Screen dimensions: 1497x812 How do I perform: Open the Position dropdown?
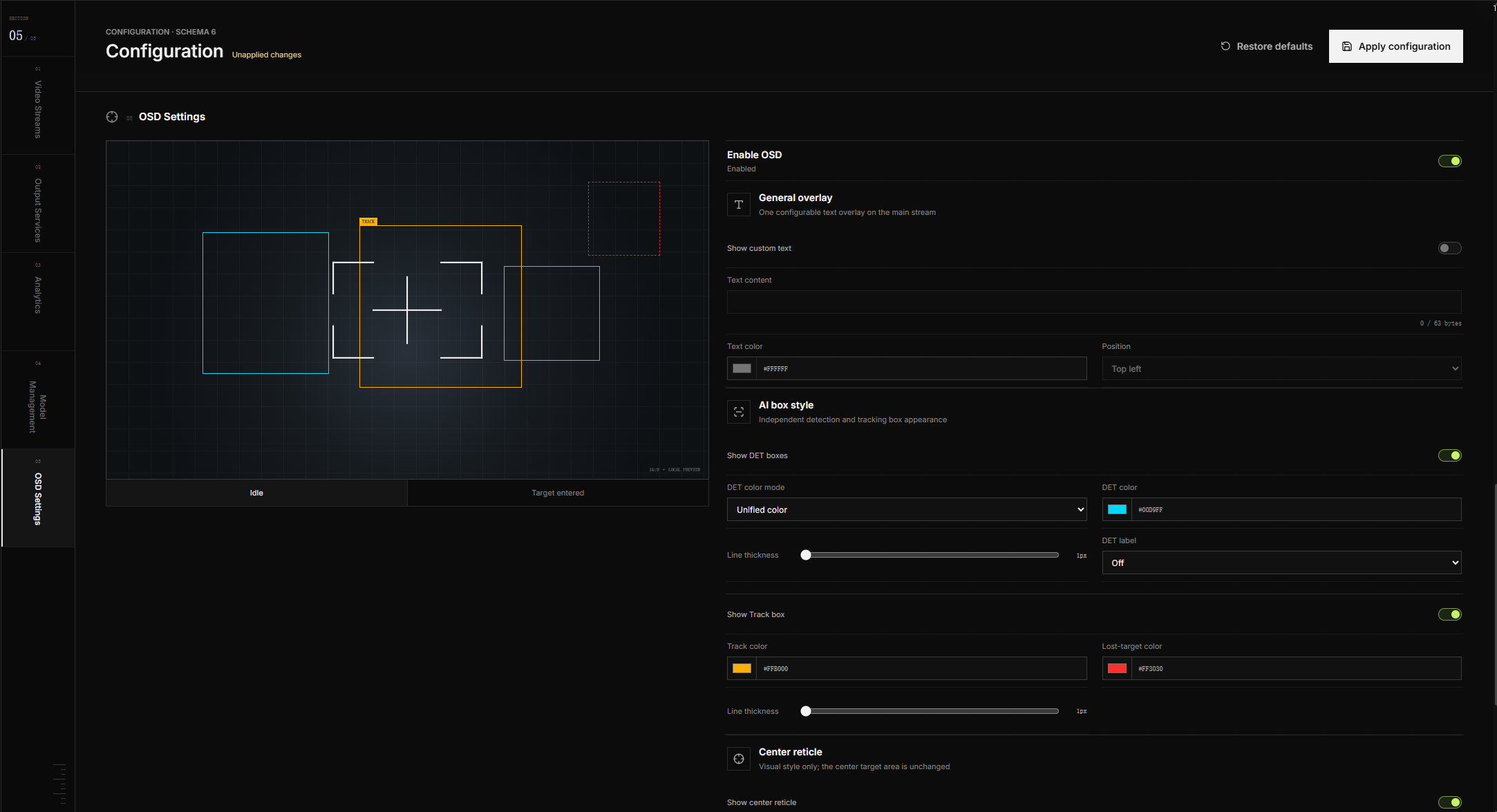(x=1281, y=368)
